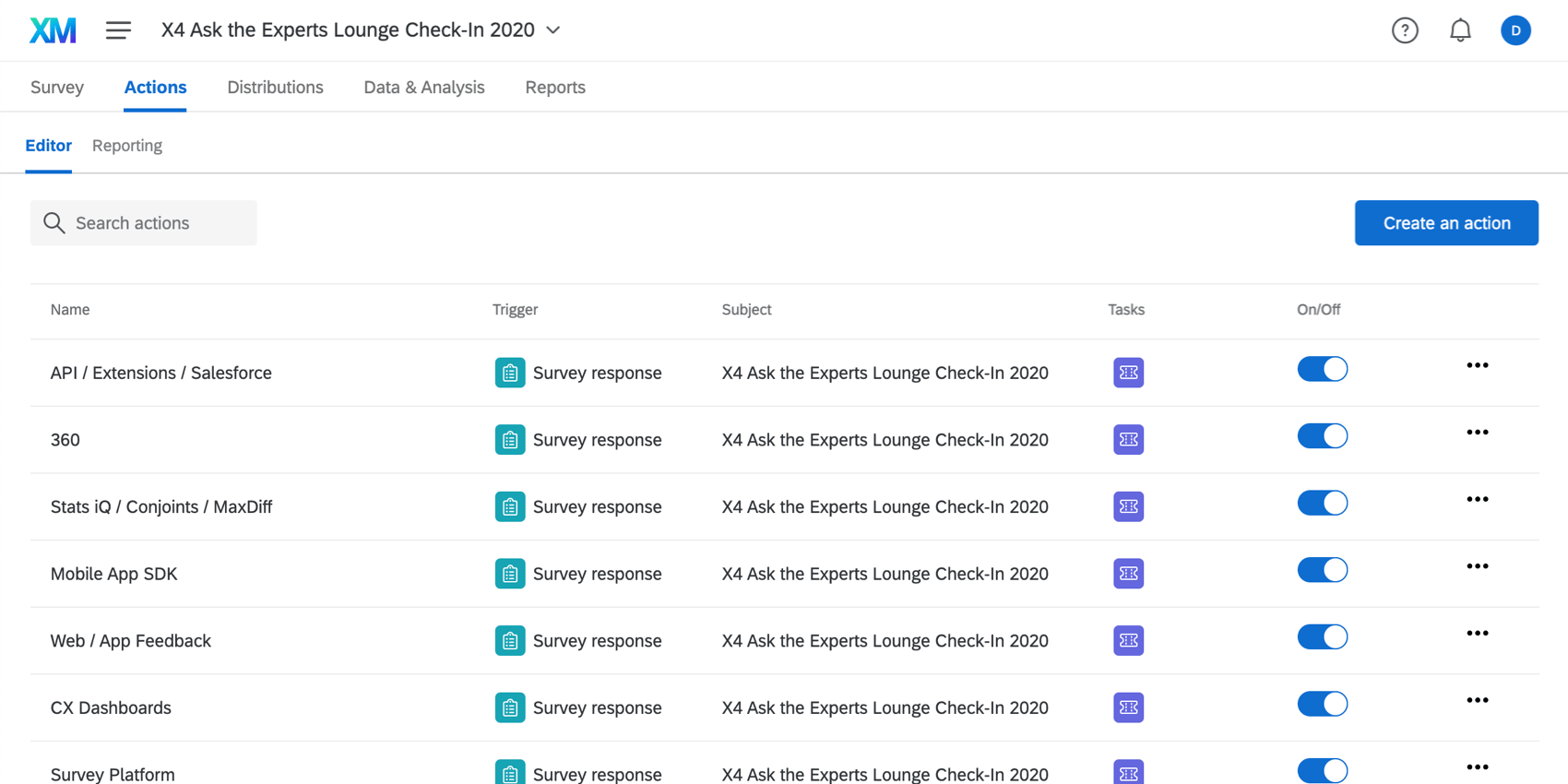Screen dimensions: 1568x784
Task: Open the user account avatar D
Action: (1515, 30)
